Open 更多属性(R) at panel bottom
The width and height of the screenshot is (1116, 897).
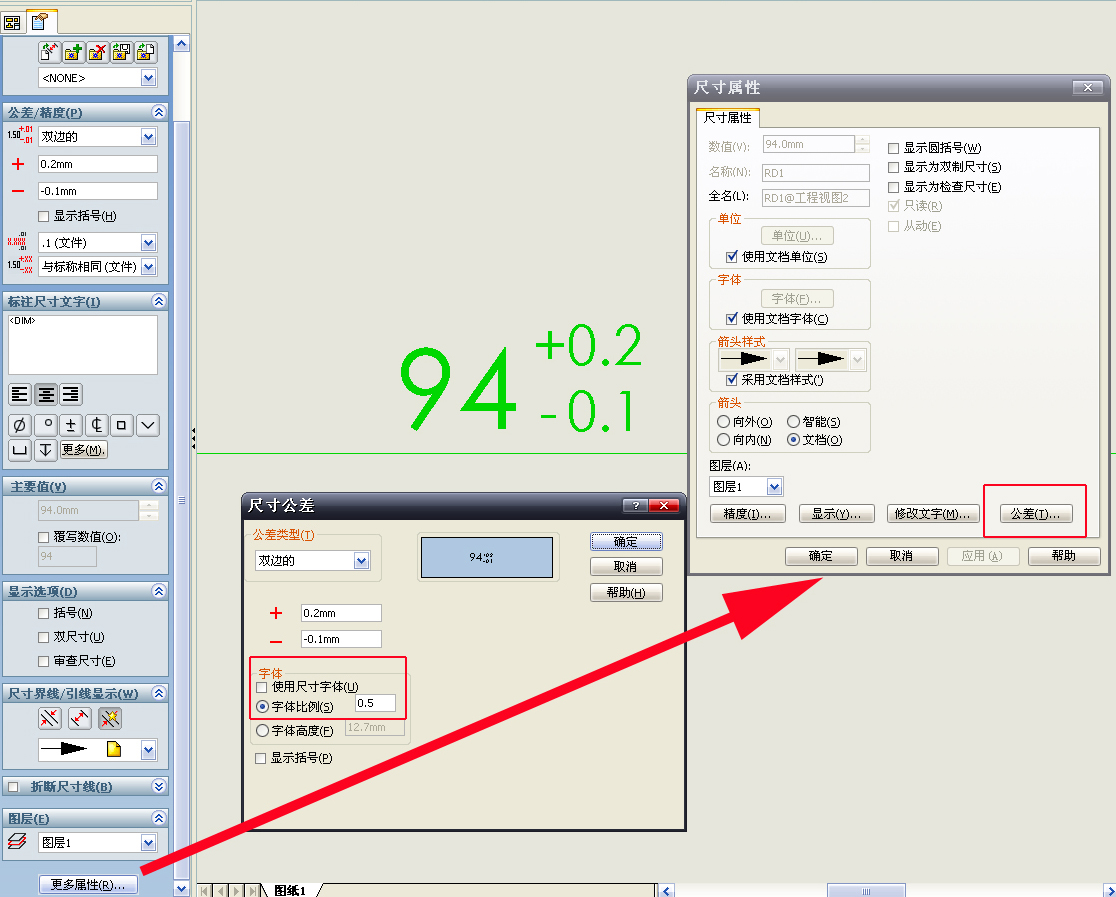point(90,884)
